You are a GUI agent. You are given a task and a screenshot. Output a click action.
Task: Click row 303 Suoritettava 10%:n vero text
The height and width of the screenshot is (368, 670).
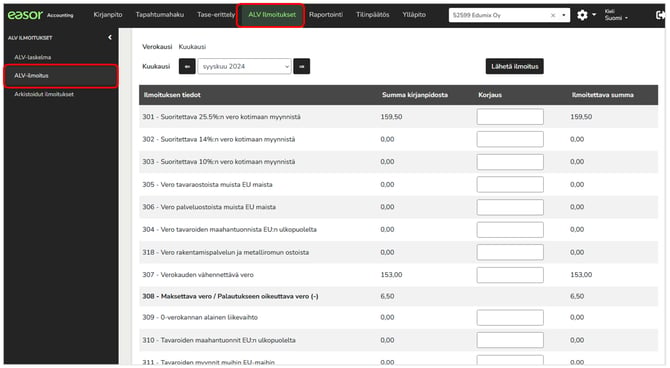click(219, 162)
